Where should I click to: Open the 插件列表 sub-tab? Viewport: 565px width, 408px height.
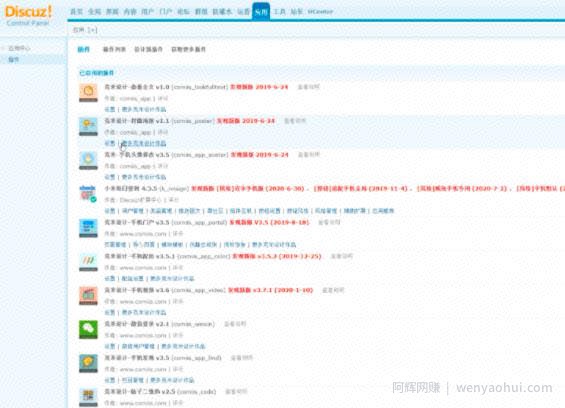coord(114,49)
